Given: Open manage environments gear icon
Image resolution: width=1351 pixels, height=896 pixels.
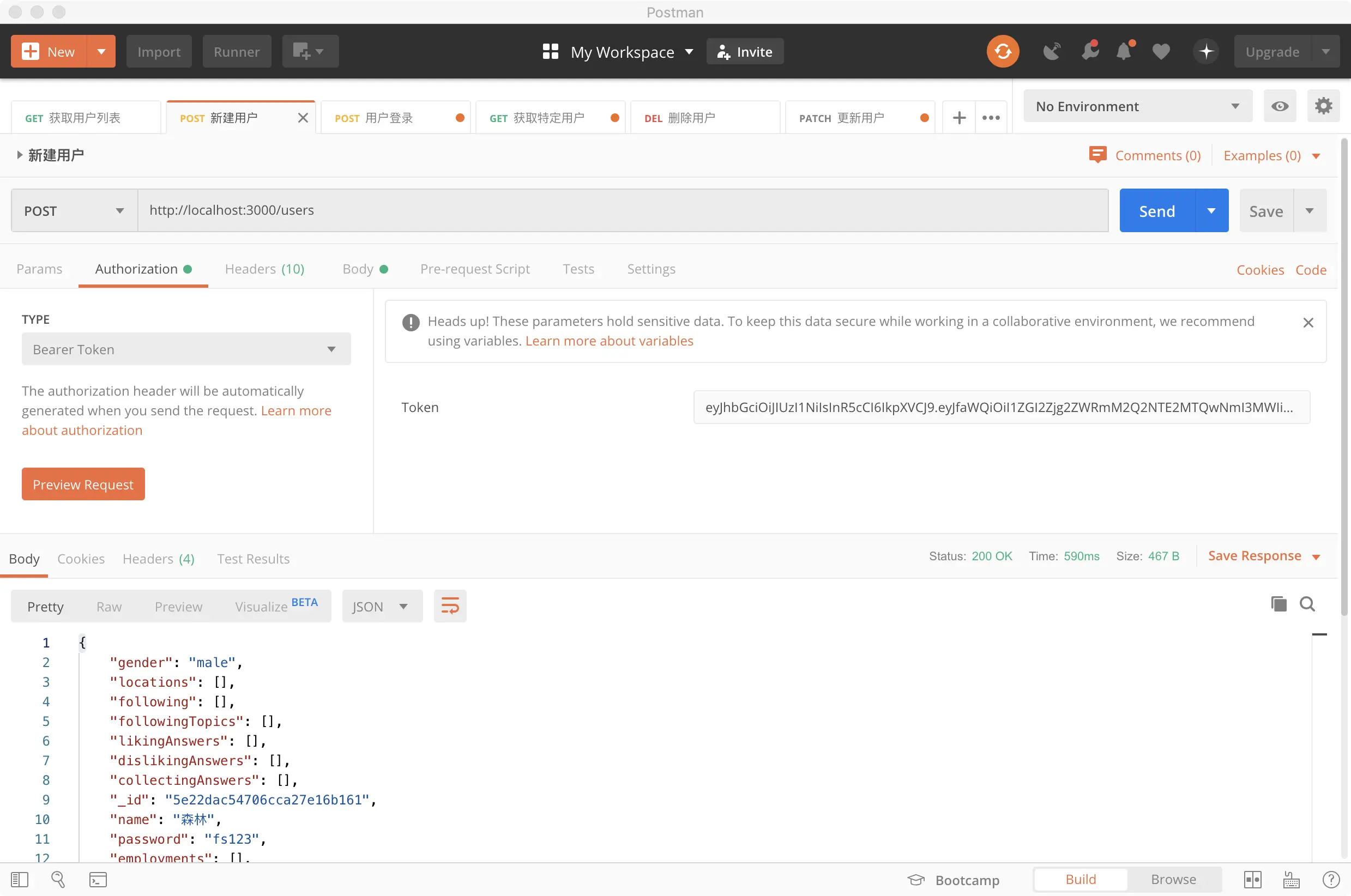Looking at the screenshot, I should 1323,106.
